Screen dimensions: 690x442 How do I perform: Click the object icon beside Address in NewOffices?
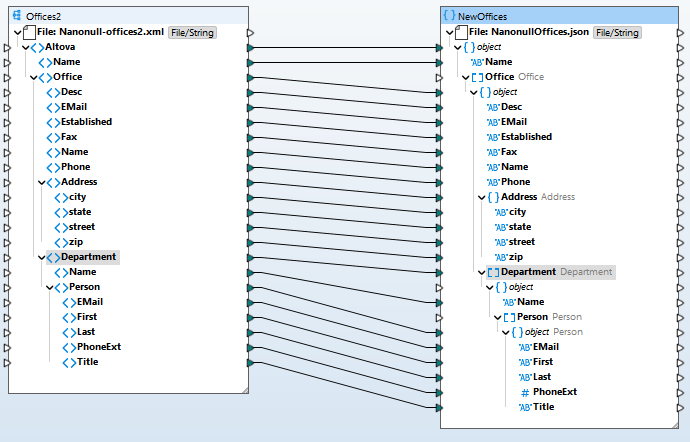492,197
